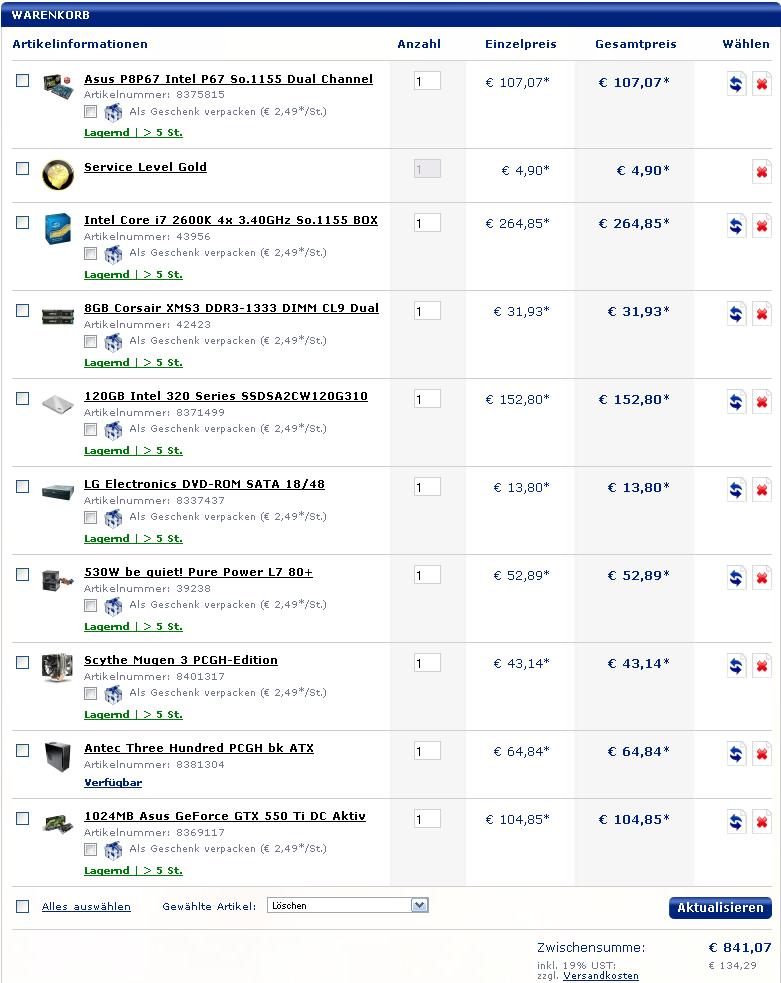Image resolution: width=781 pixels, height=983 pixels.
Task: Click the Service Level Gold link
Action: 145,167
